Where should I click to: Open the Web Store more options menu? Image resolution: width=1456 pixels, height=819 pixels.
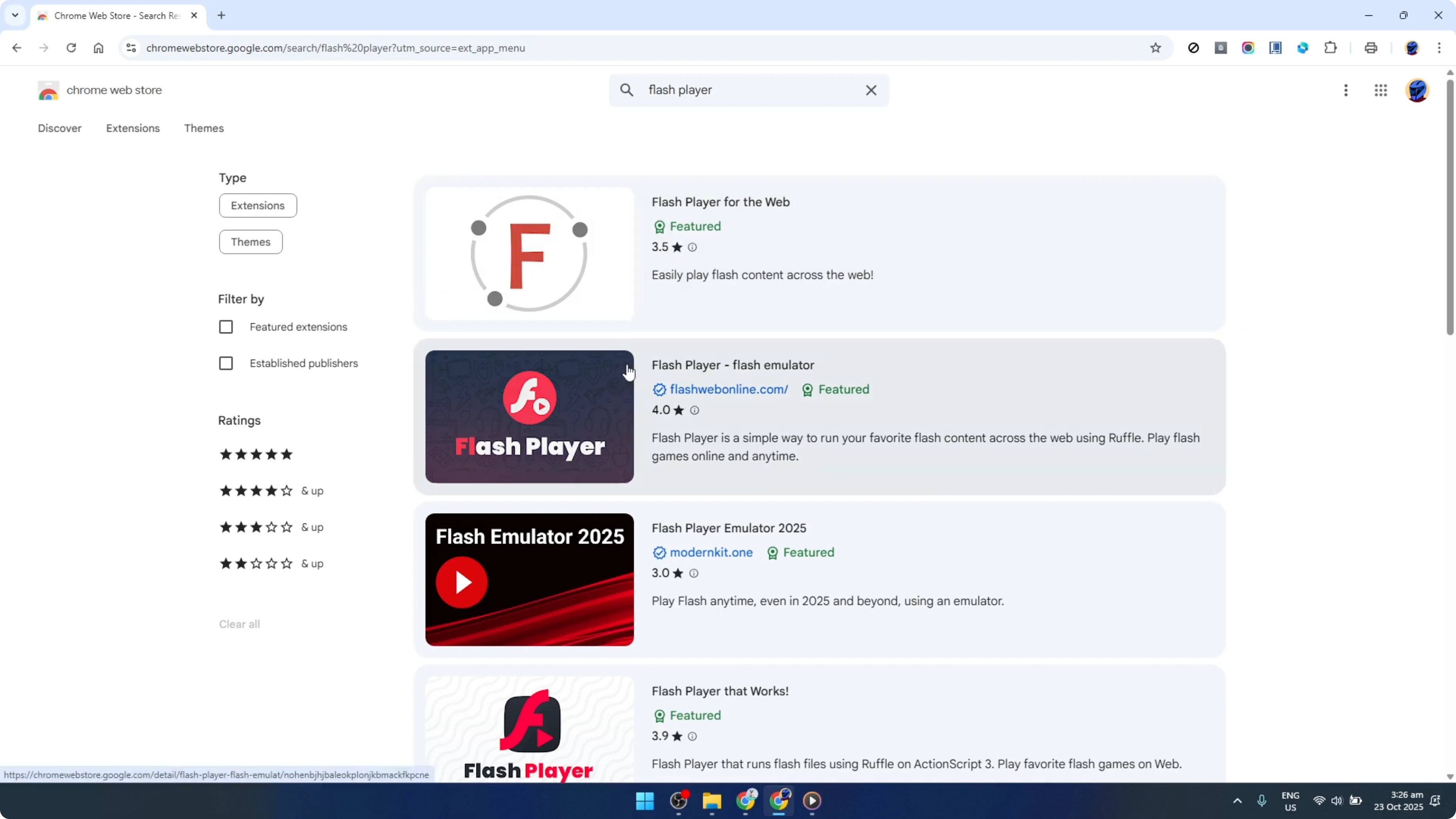[x=1346, y=91]
